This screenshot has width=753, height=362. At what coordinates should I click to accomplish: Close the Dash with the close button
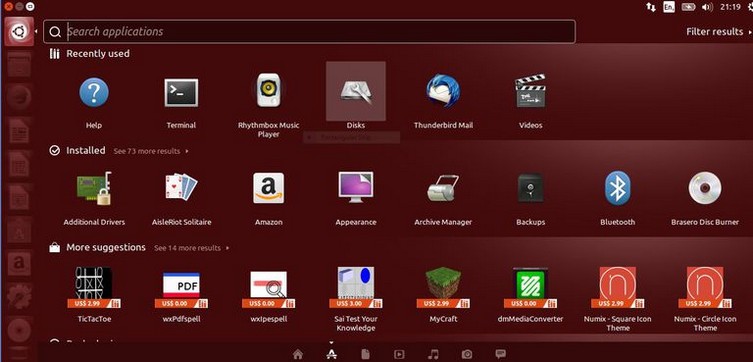coord(8,7)
